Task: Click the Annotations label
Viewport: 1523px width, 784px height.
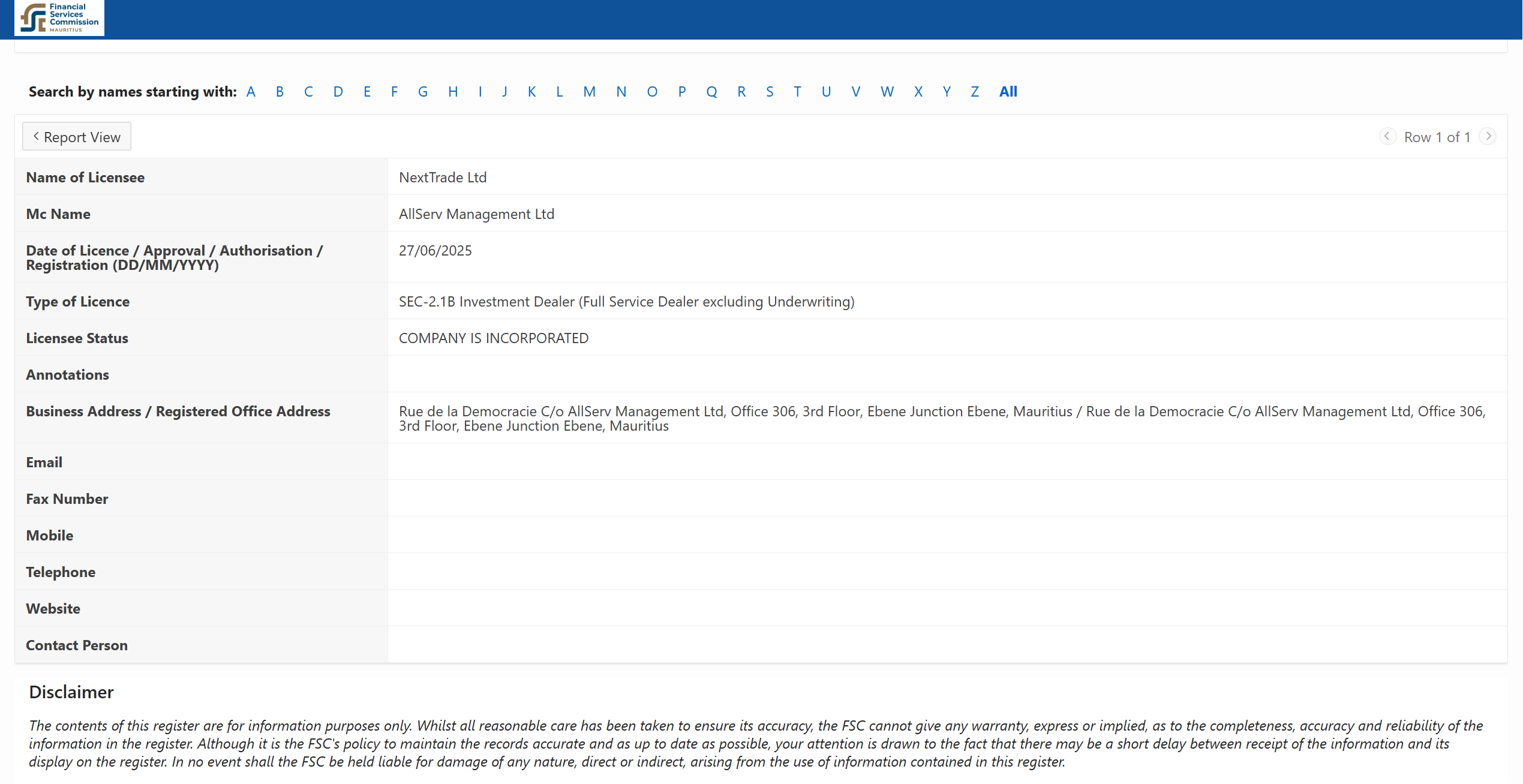Action: coord(67,375)
